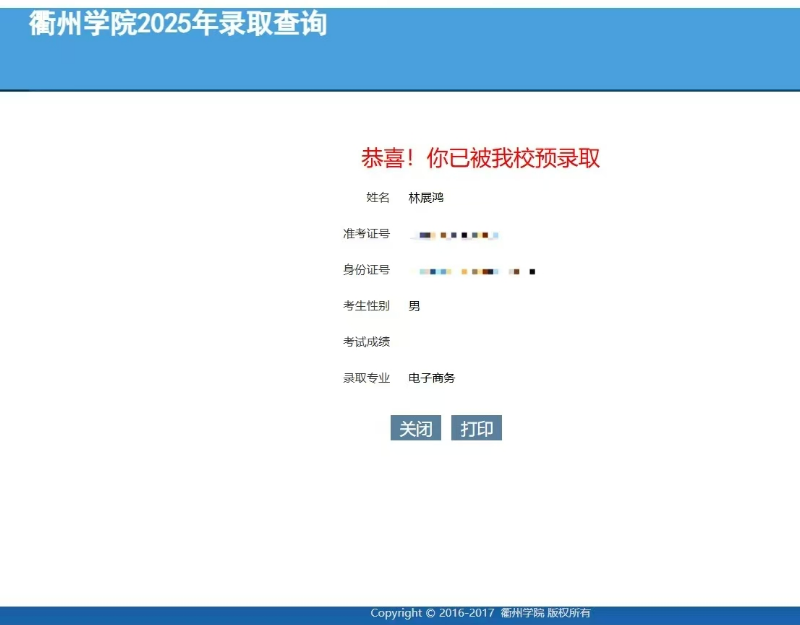Select the red 恭喜！你已被我校预录取 heading
800x625 pixels.
[480, 158]
